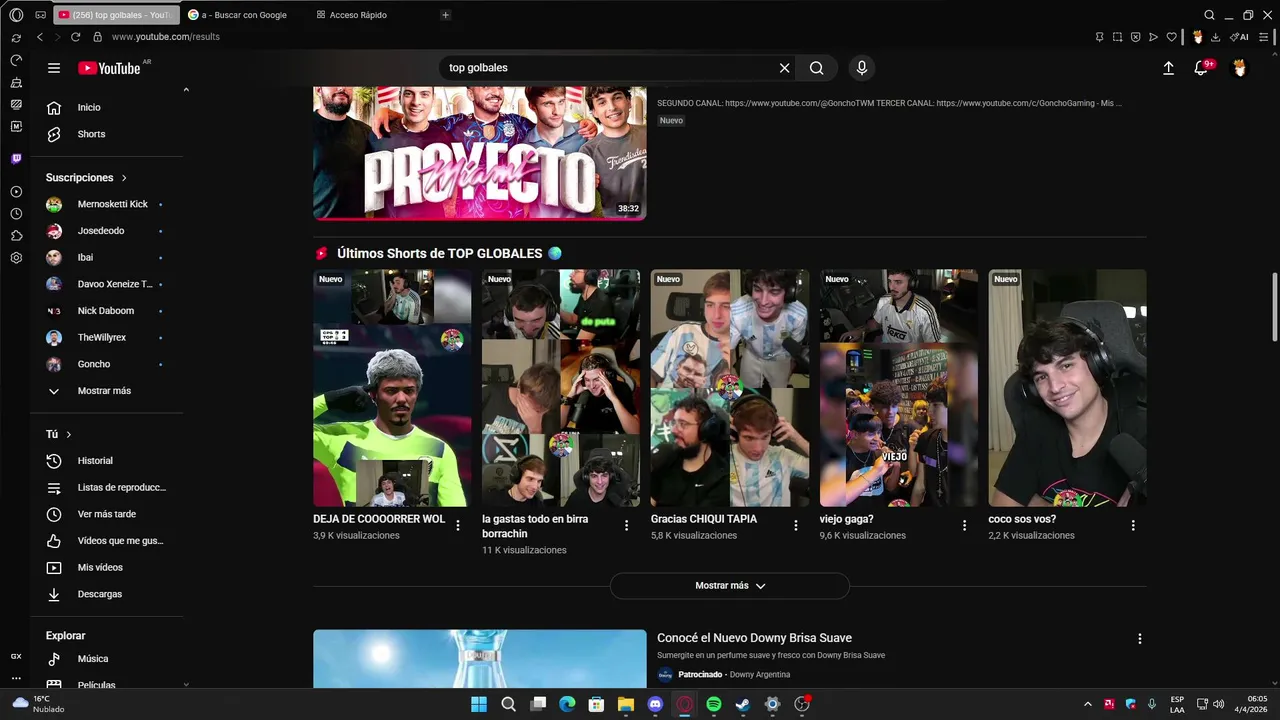The height and width of the screenshot is (720, 1280).
Task: Open Nick Daboom channel
Action: click(x=107, y=311)
